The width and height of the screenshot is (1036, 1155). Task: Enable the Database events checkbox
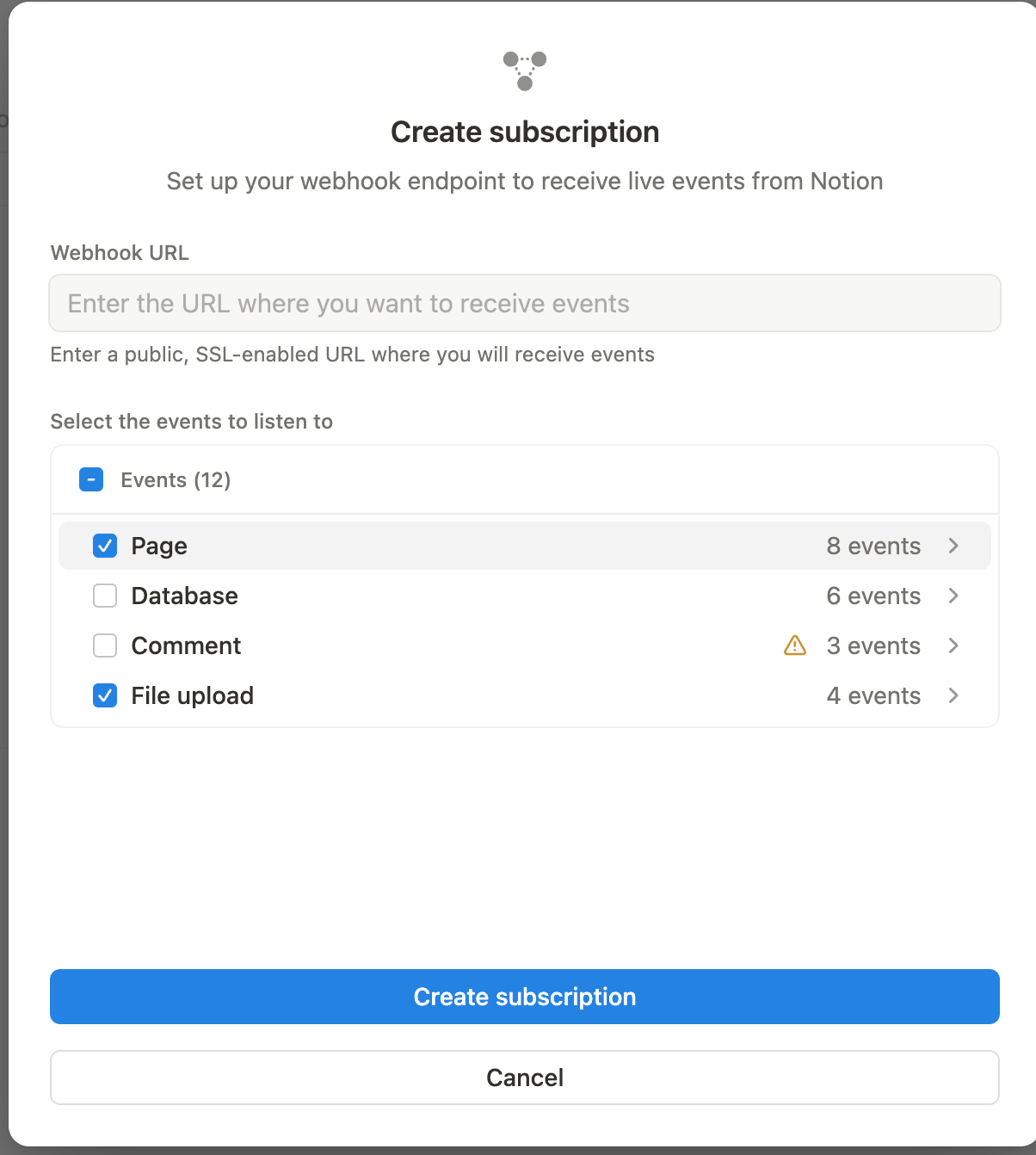point(105,596)
